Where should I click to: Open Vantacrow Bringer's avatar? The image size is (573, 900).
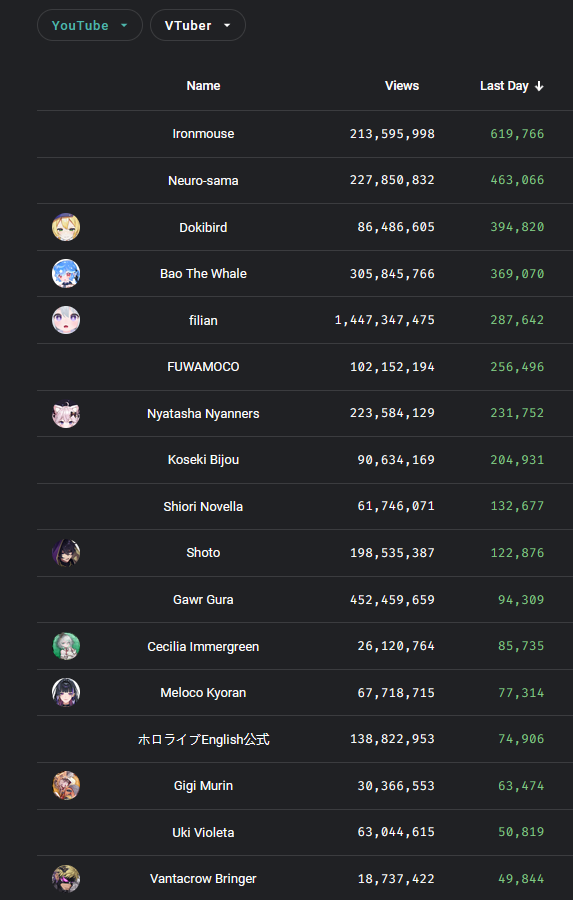click(x=66, y=879)
